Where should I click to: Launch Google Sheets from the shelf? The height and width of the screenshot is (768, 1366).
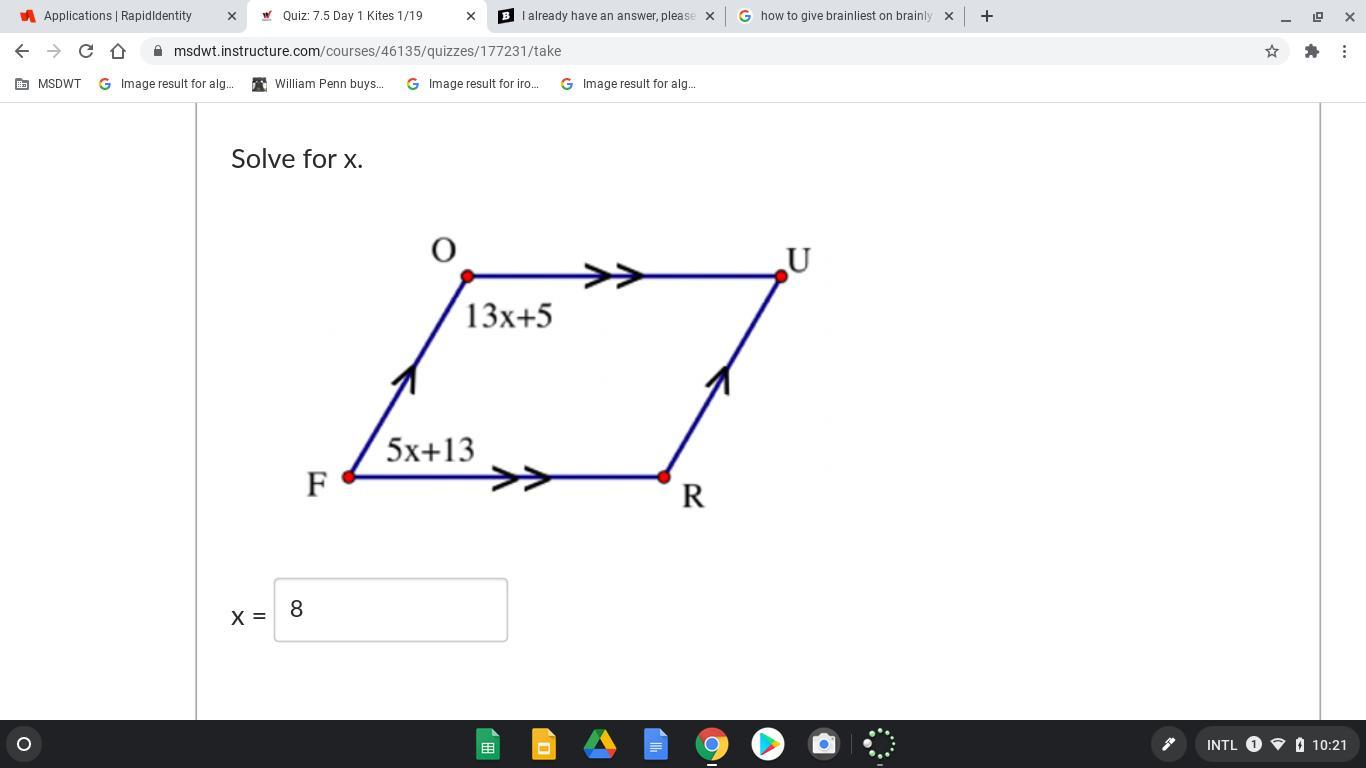pos(488,744)
